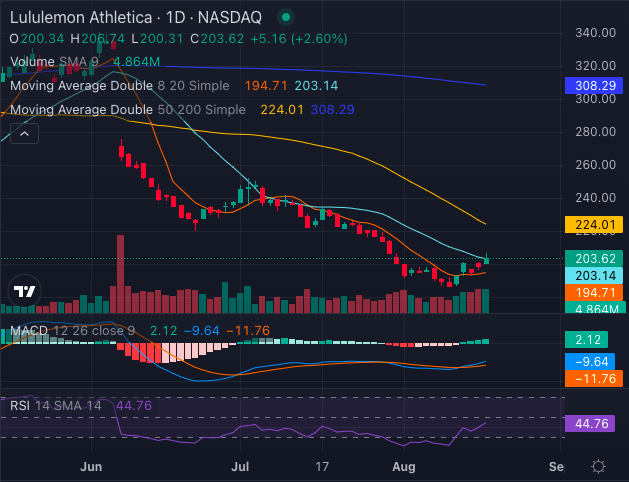Click the TradingView logo on the chart
629x482 pixels.
tap(24, 291)
